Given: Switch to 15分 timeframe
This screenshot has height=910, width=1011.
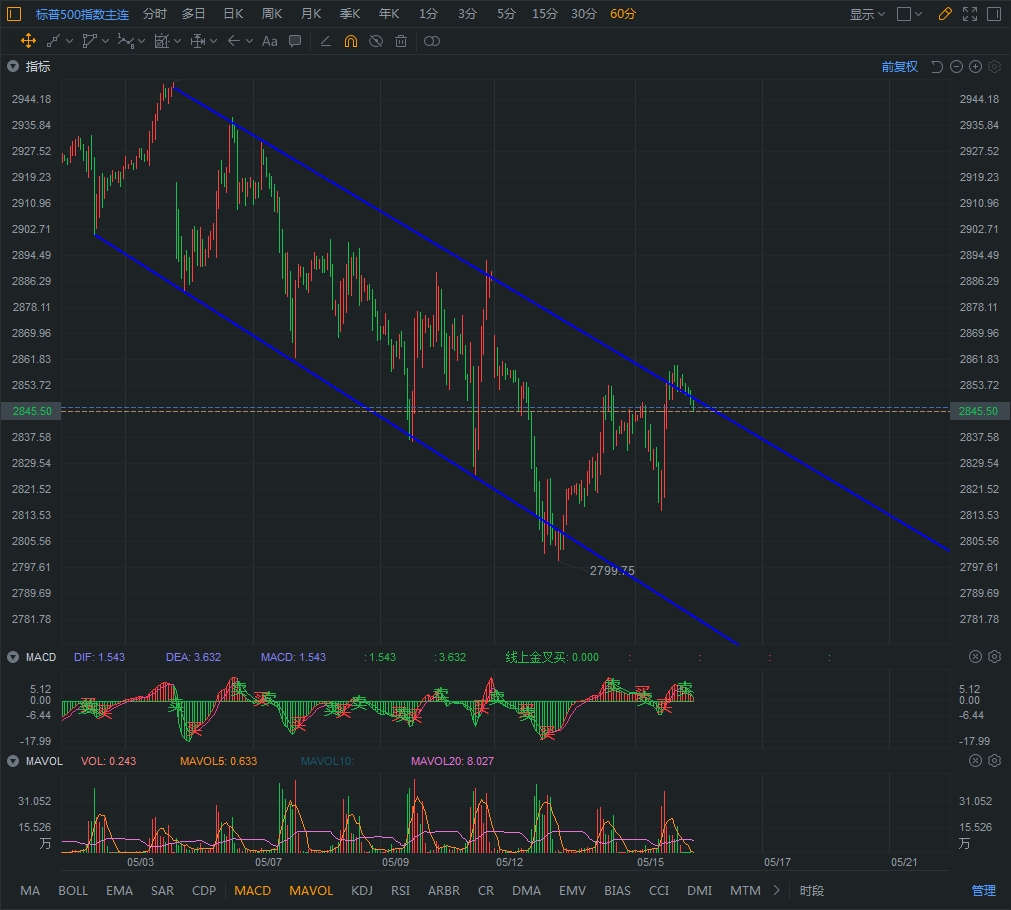Looking at the screenshot, I should pos(544,14).
